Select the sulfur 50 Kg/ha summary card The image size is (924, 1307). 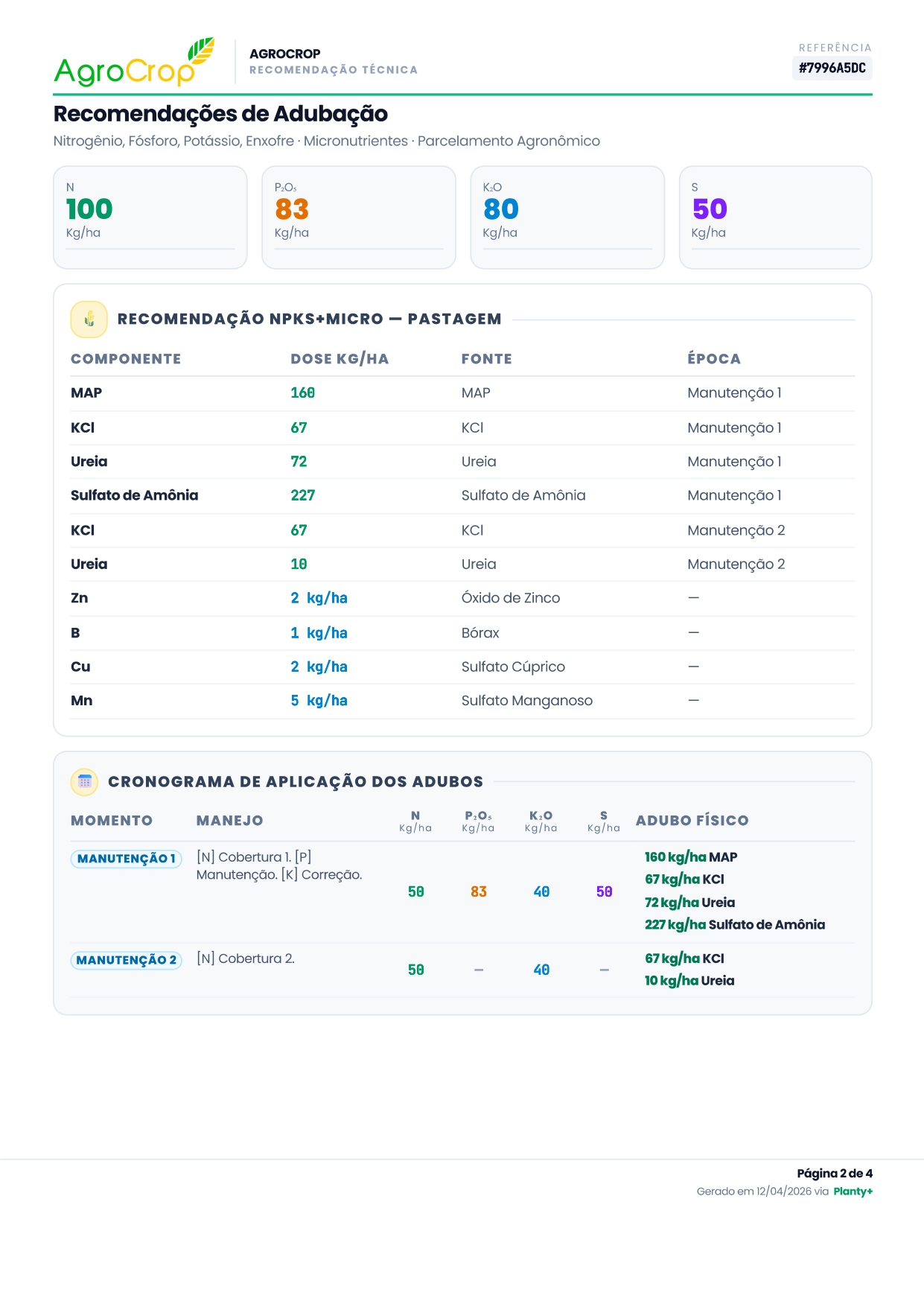775,217
